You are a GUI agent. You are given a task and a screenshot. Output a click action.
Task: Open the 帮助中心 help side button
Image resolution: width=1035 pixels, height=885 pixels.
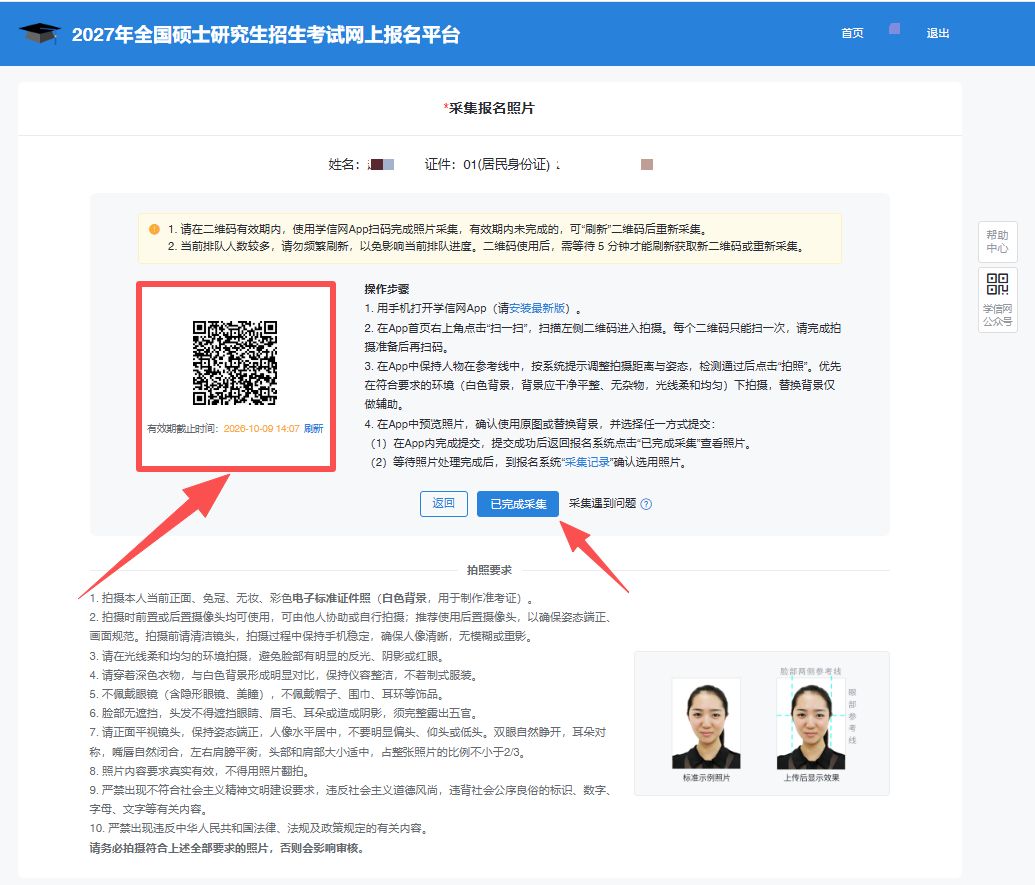pos(997,242)
